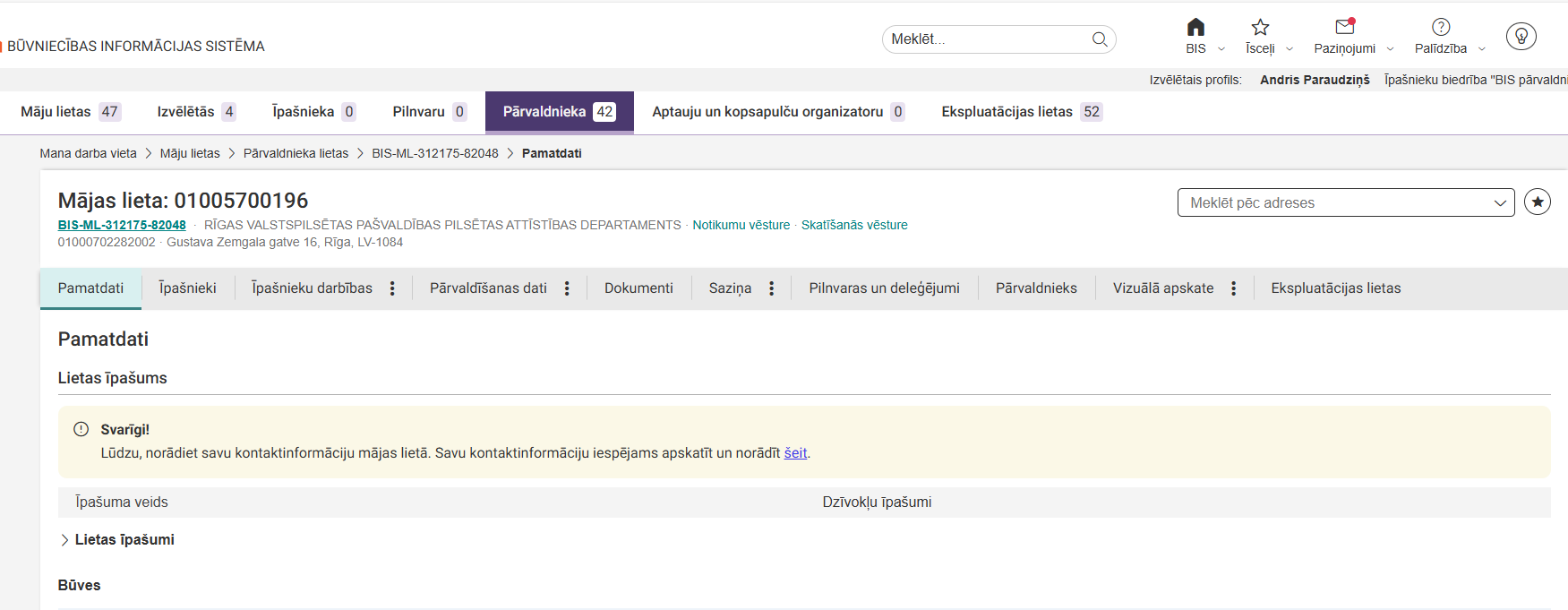Image resolution: width=1568 pixels, height=610 pixels.
Task: Open three-dot menu next to Vizuālā apskate
Action: 1233,288
